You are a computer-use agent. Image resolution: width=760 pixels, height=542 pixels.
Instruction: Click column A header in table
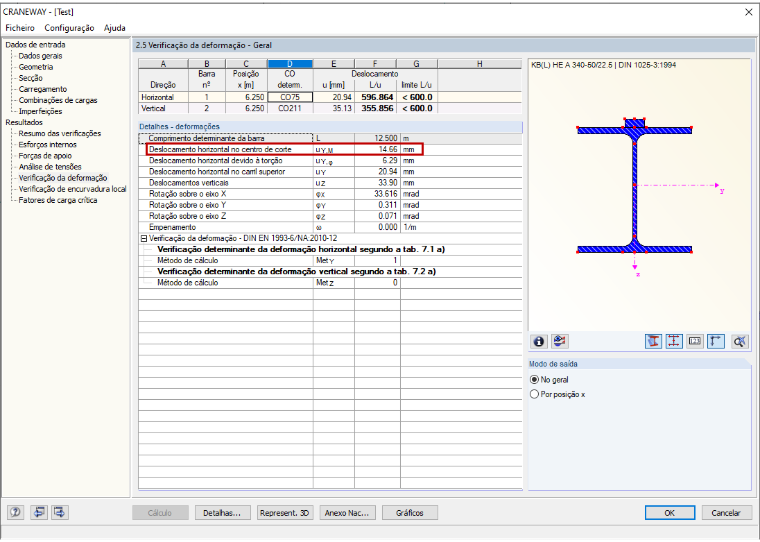[x=163, y=64]
